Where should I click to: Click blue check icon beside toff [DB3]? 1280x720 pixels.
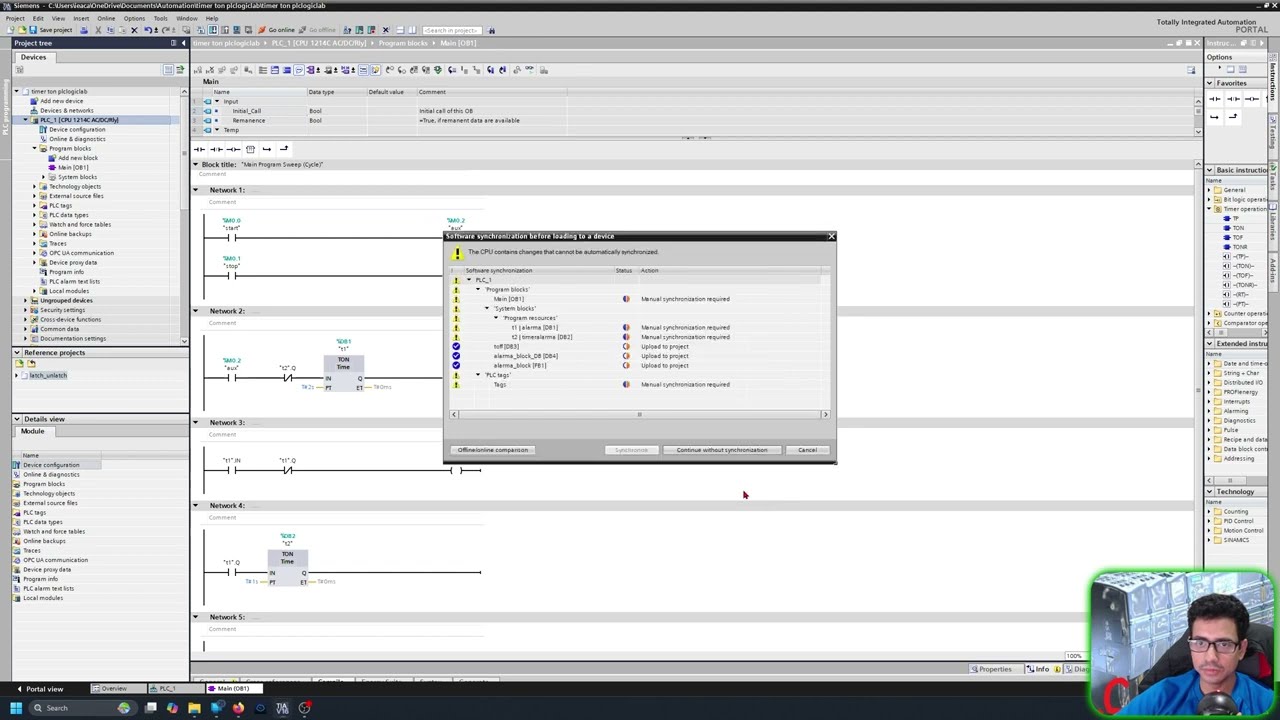(456, 347)
